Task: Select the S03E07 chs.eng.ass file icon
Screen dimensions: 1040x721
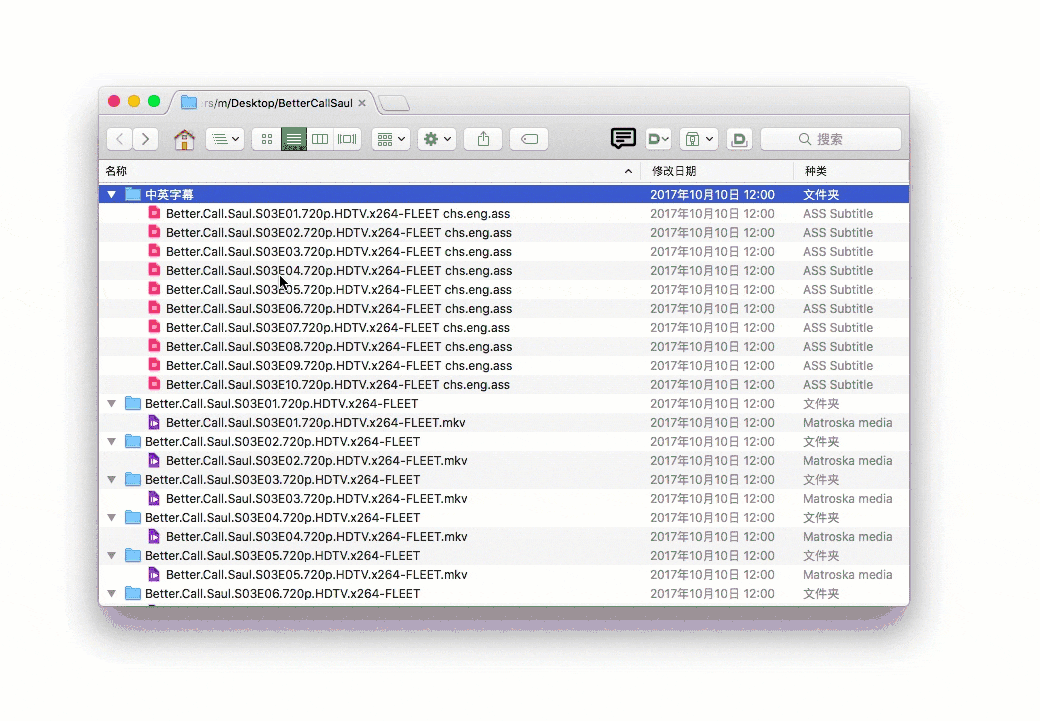Action: coord(154,327)
